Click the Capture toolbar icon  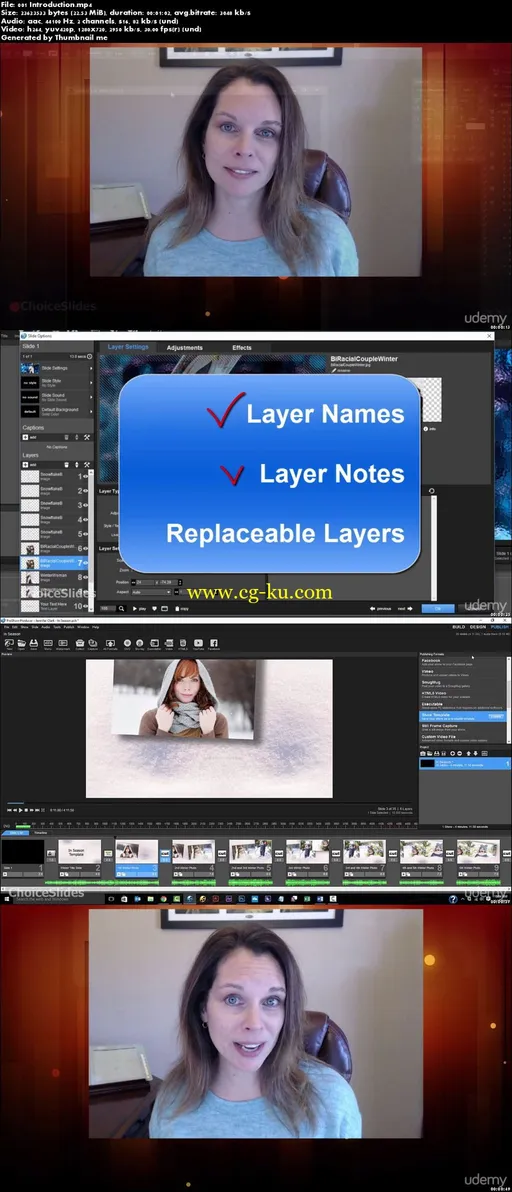tap(93, 644)
